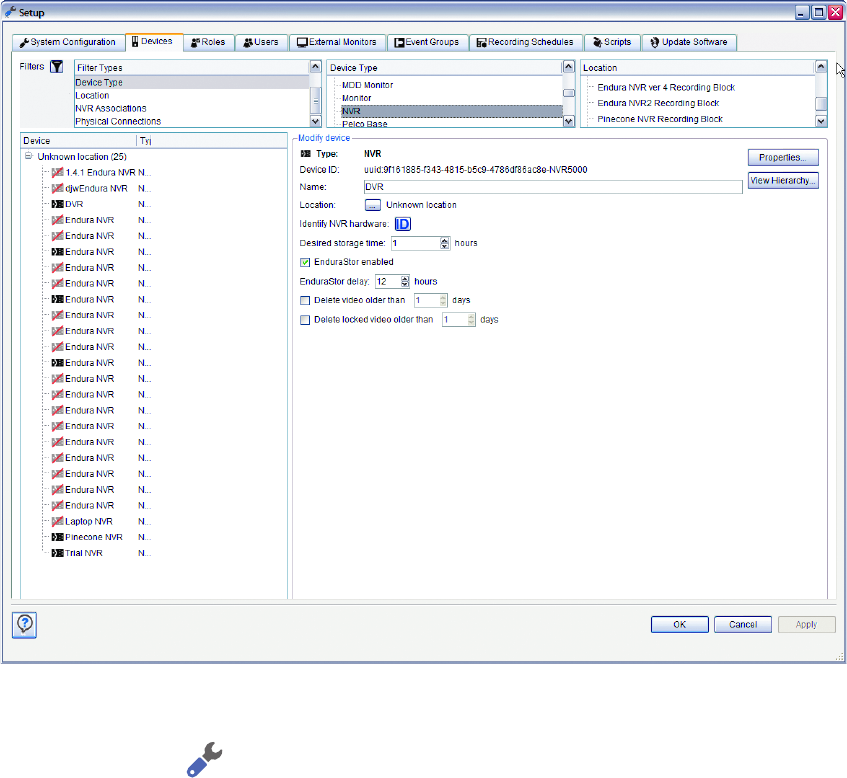Image resolution: width=847 pixels, height=778 pixels.
Task: Open the Location browse ellipsis button
Action: click(372, 205)
